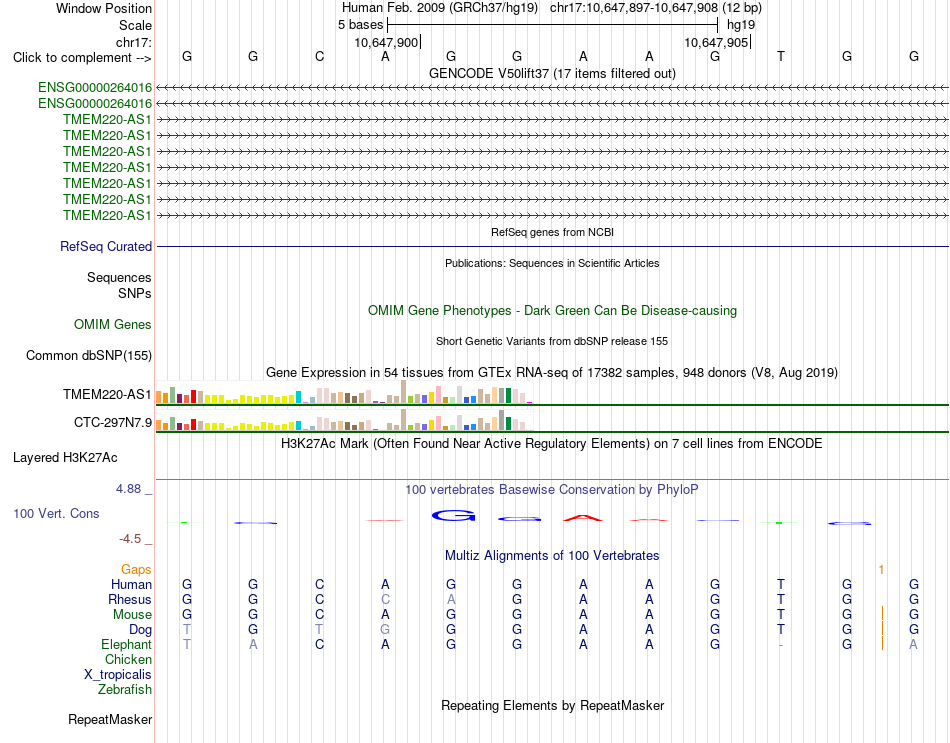Click the OMIM Genes label

pyautogui.click(x=113, y=324)
